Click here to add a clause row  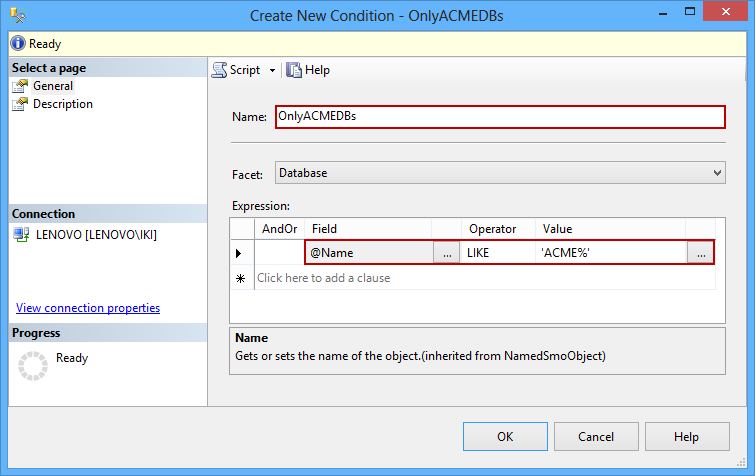324,278
